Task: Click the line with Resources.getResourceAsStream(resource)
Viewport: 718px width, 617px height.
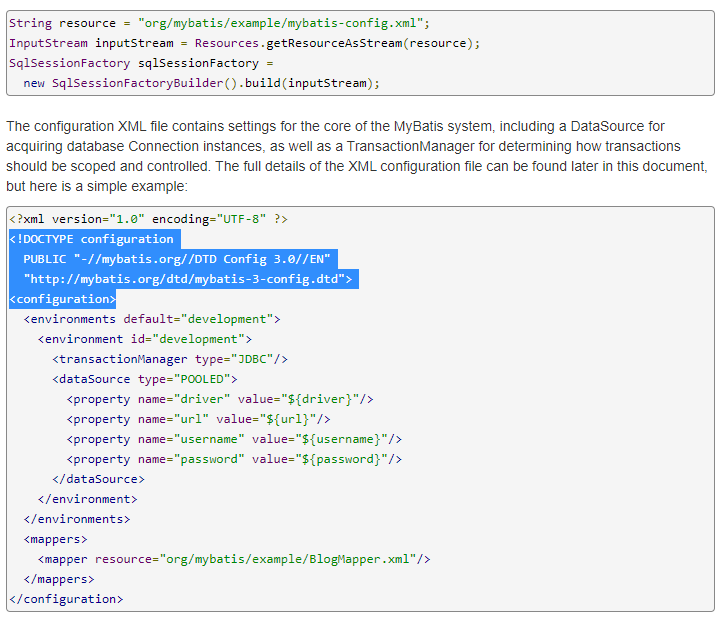Action: pos(245,44)
